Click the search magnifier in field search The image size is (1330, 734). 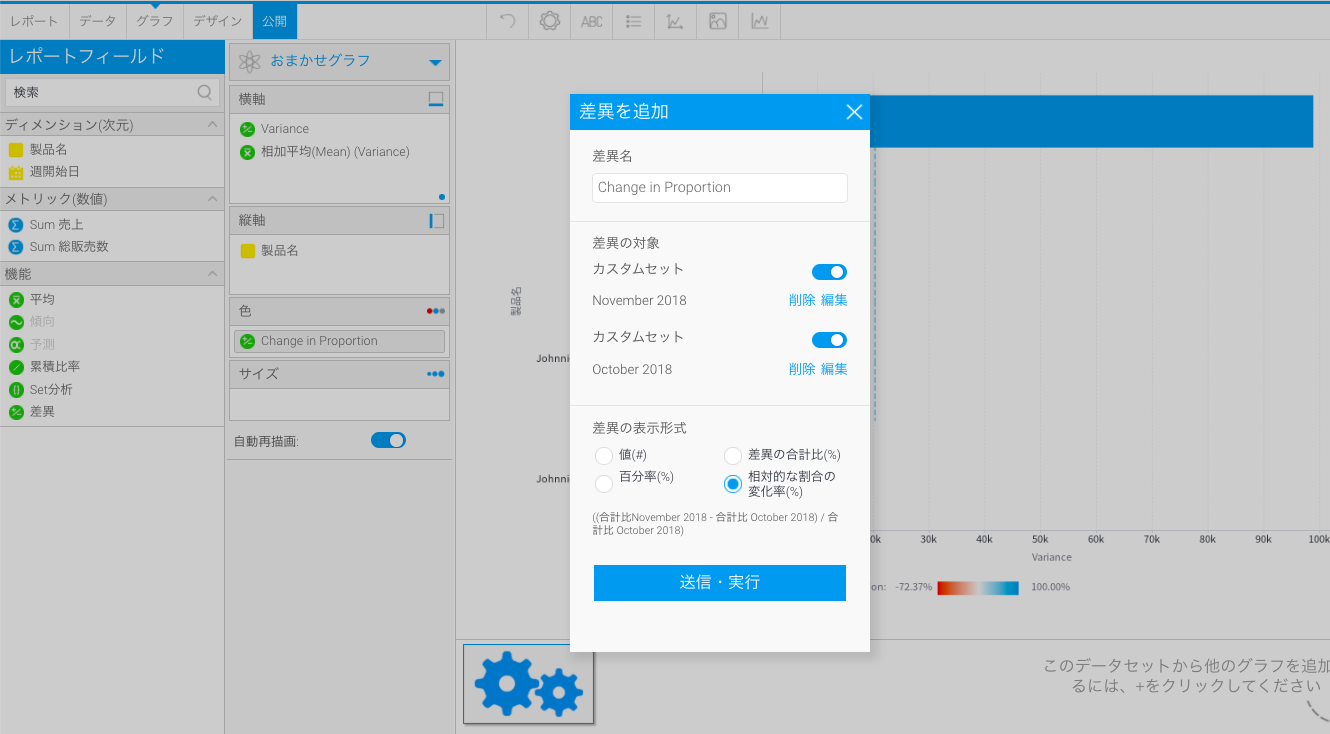(x=205, y=92)
